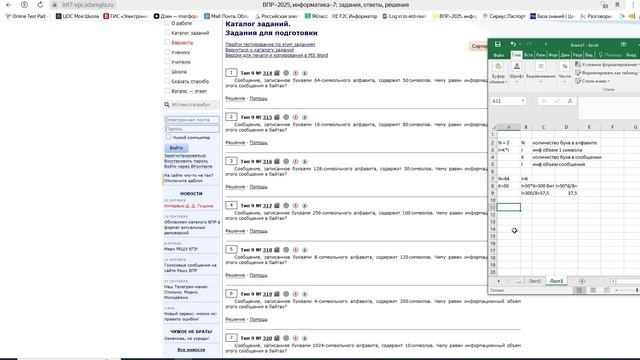Open task number 317 link
This screenshot has height=360, width=640.
(x=267, y=206)
